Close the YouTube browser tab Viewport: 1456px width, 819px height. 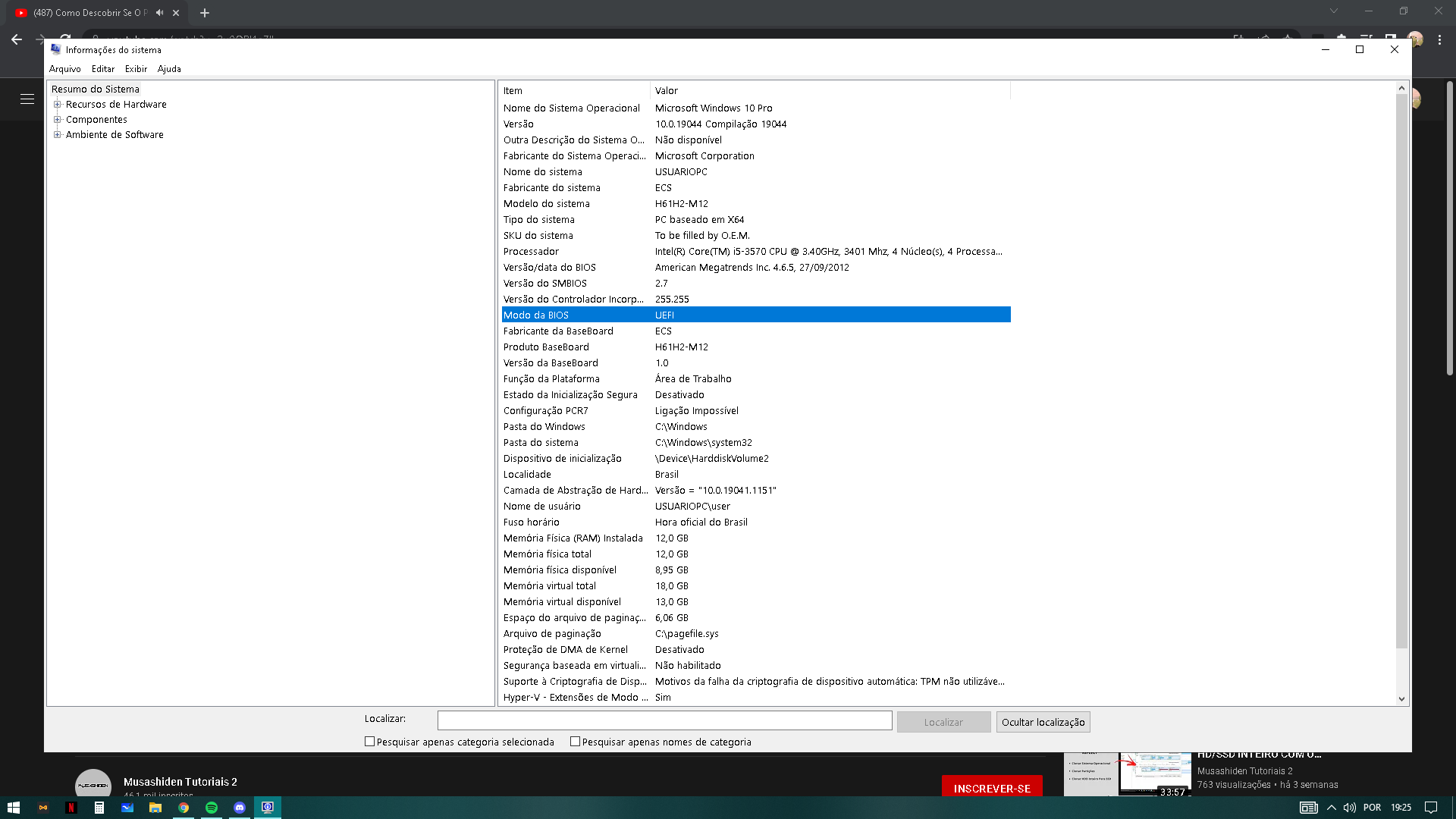click(176, 13)
